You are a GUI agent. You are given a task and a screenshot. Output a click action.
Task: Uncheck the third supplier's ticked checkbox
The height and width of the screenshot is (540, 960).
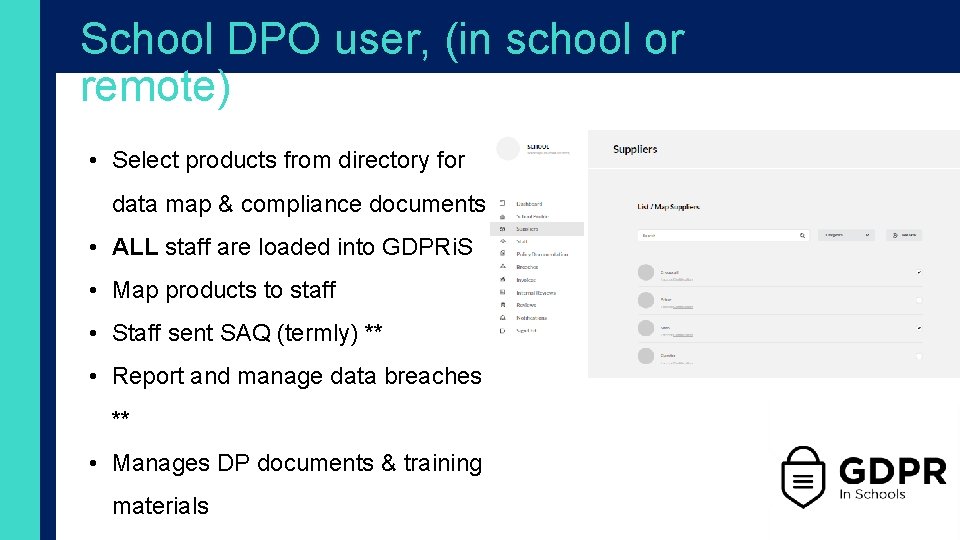click(x=919, y=328)
